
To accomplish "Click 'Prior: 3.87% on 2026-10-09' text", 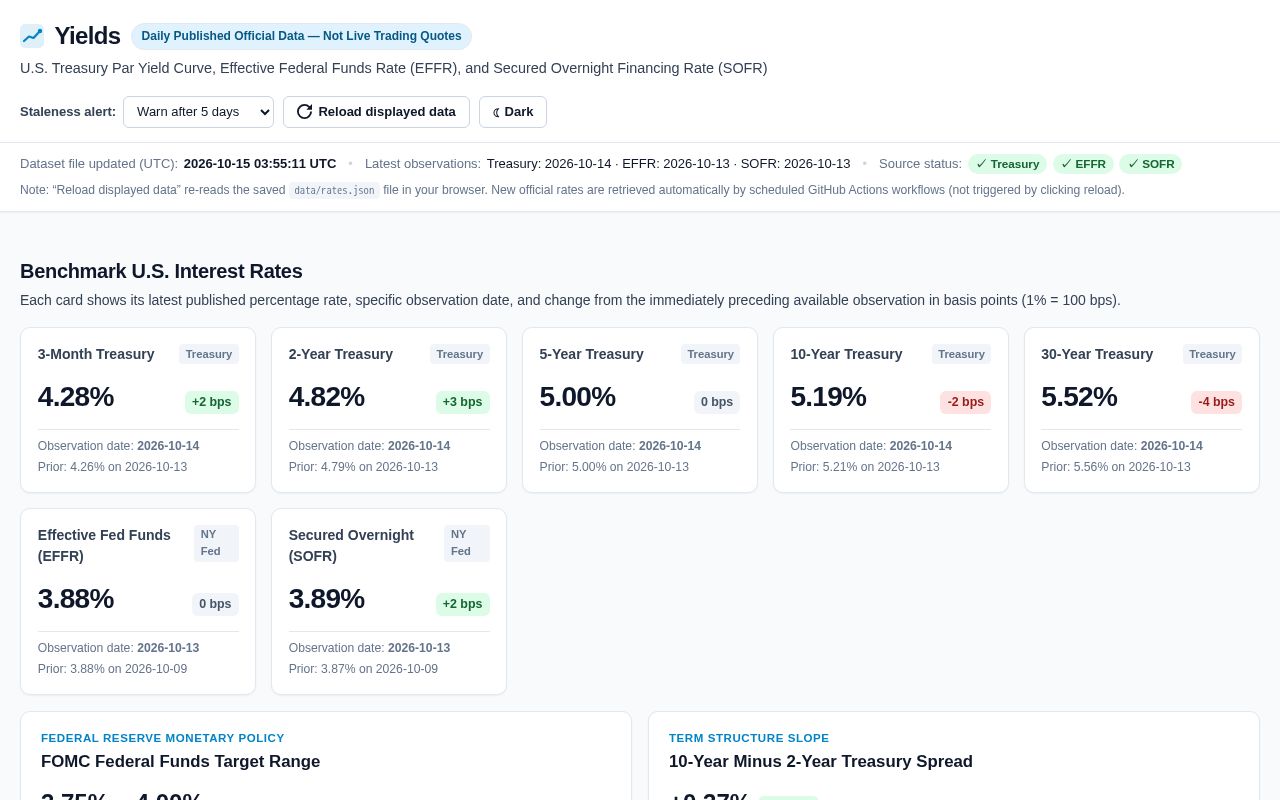I will tap(363, 669).
